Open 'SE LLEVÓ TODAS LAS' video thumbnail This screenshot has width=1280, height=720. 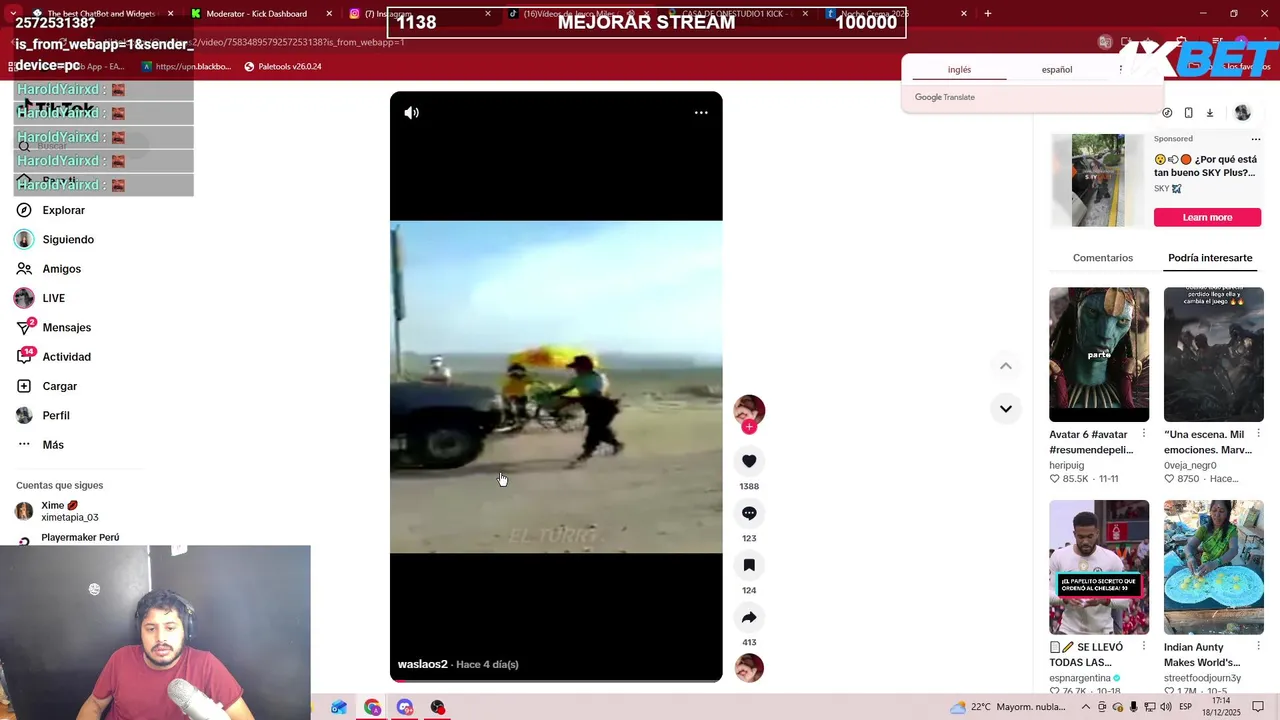[x=1099, y=567]
